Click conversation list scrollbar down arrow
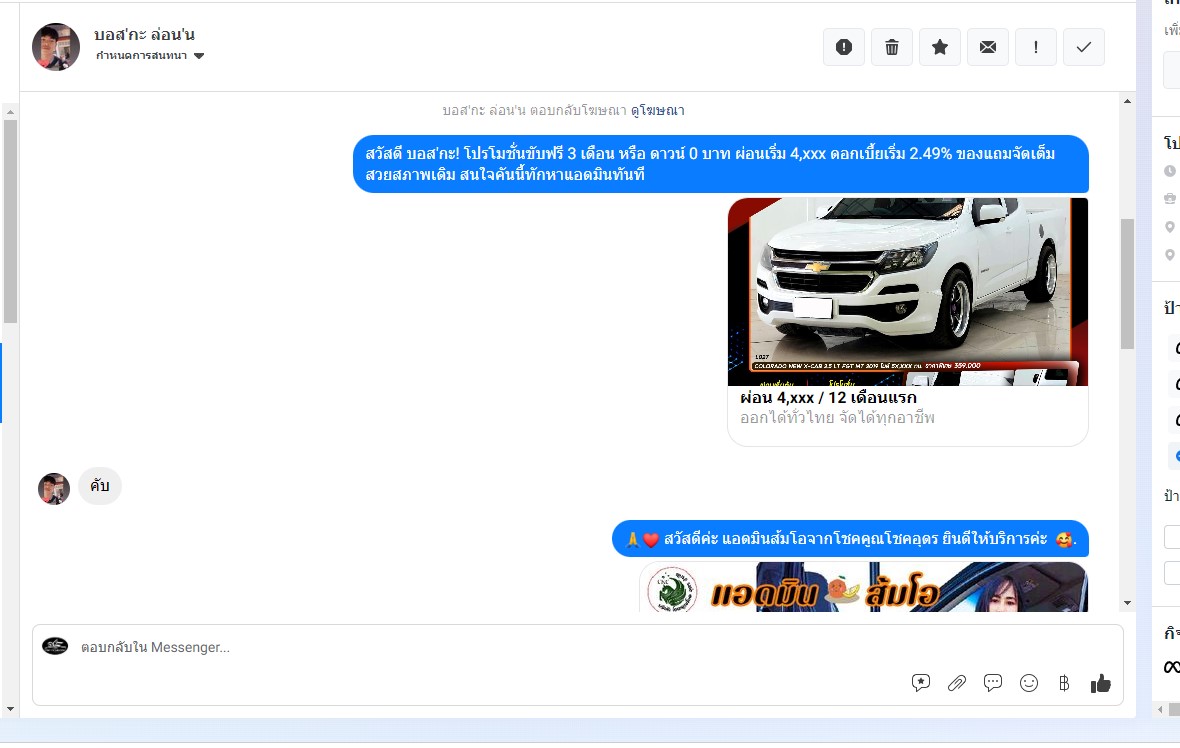The height and width of the screenshot is (748, 1180). [10, 709]
